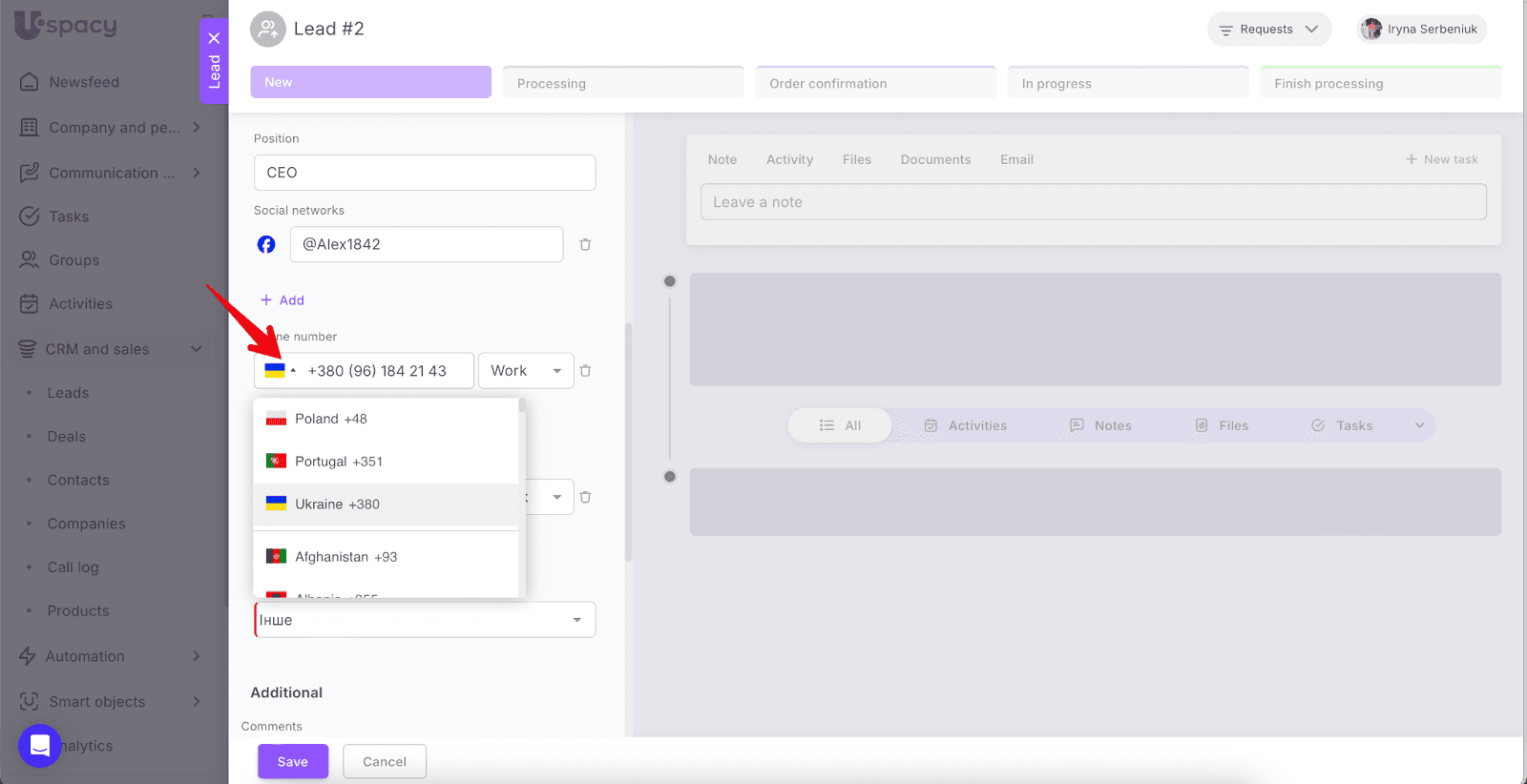Open the Work phone type dropdown
This screenshot has height=784, width=1527.
click(x=526, y=371)
